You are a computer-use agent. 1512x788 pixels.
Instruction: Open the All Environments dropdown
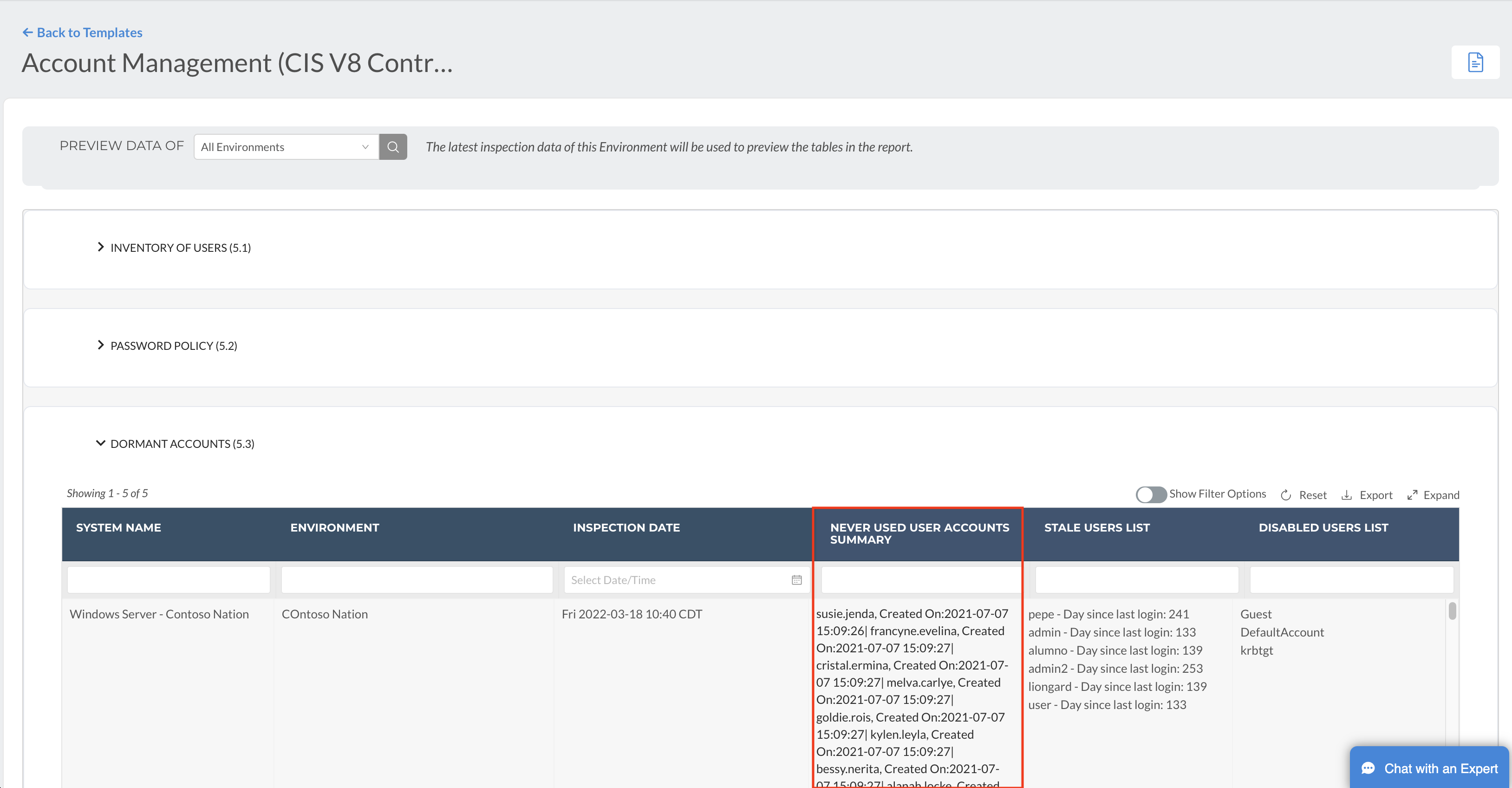[286, 147]
